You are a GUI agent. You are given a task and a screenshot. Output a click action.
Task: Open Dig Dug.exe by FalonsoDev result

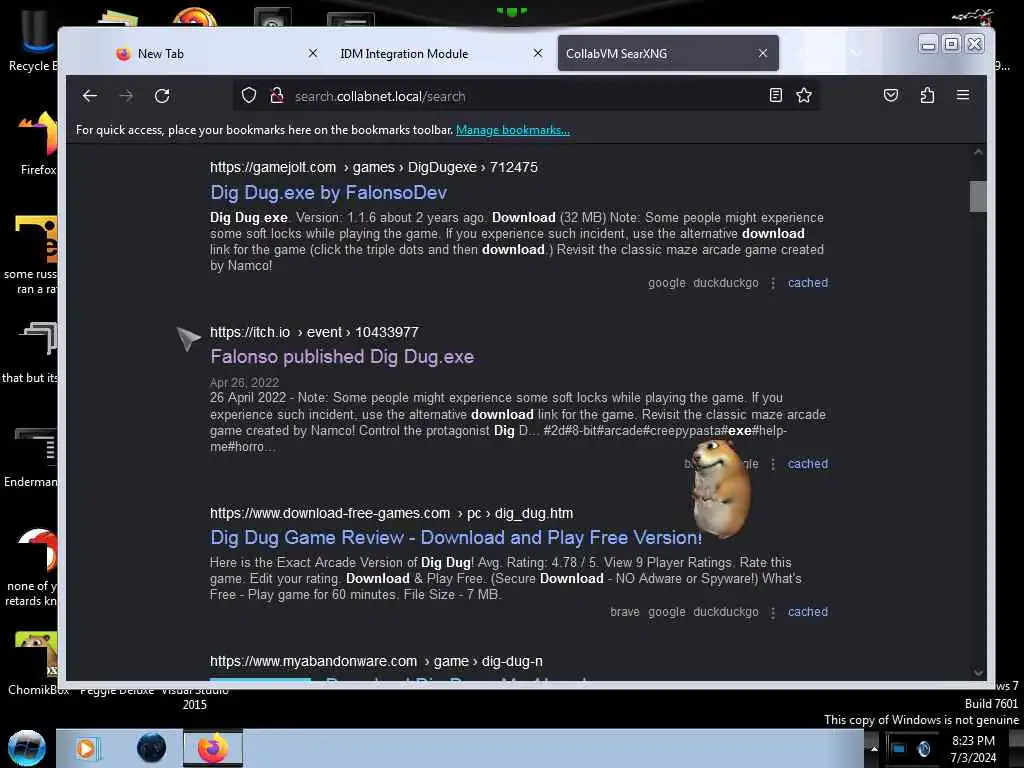(328, 193)
